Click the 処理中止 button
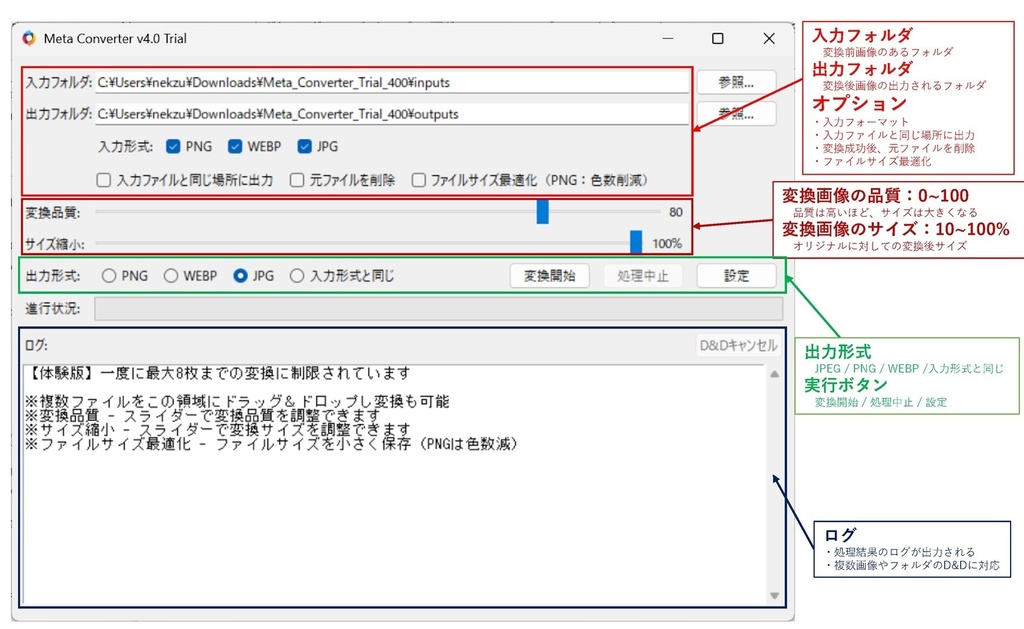This screenshot has height=629, width=1024. point(643,276)
